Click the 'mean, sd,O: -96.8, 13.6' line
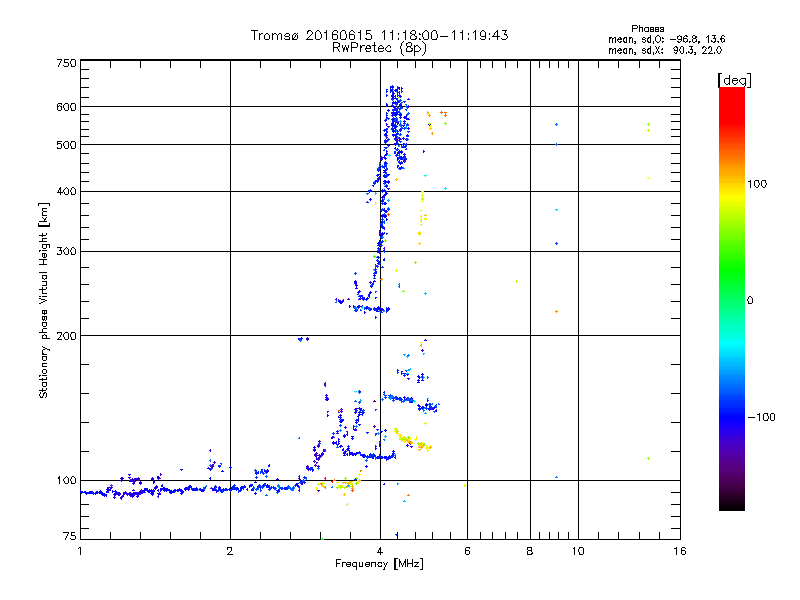Viewport: 800px width, 600px height. point(666,39)
